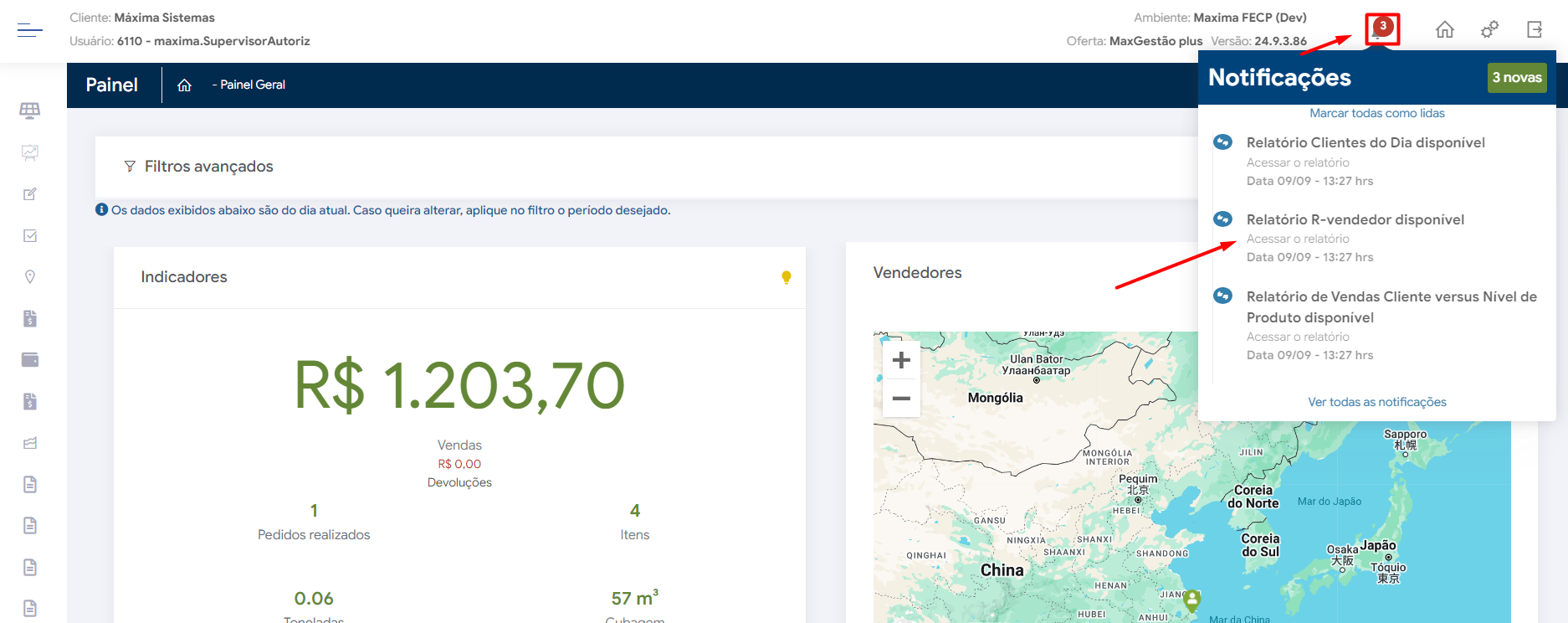Click the lightbulb tip icon in Indicadores
The height and width of the screenshot is (623, 1568).
pyautogui.click(x=786, y=277)
